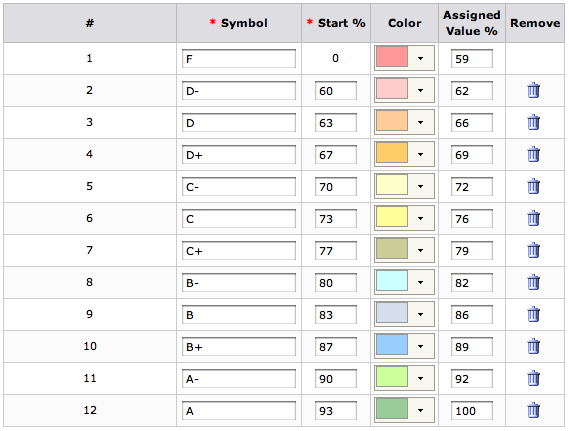Click the Start % field with 87
The width and height of the screenshot is (569, 431).
(336, 347)
